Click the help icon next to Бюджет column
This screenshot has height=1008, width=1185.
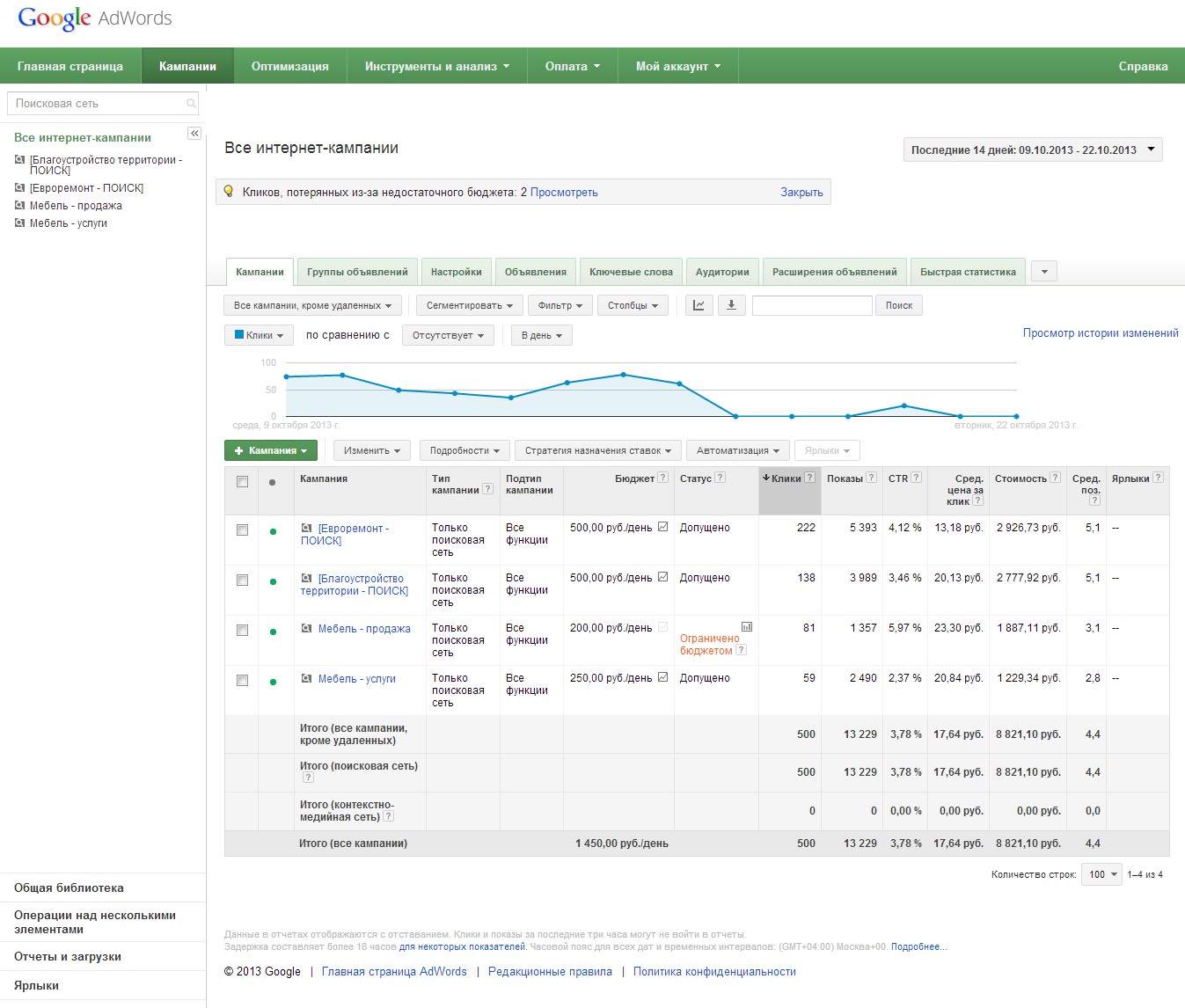point(663,478)
